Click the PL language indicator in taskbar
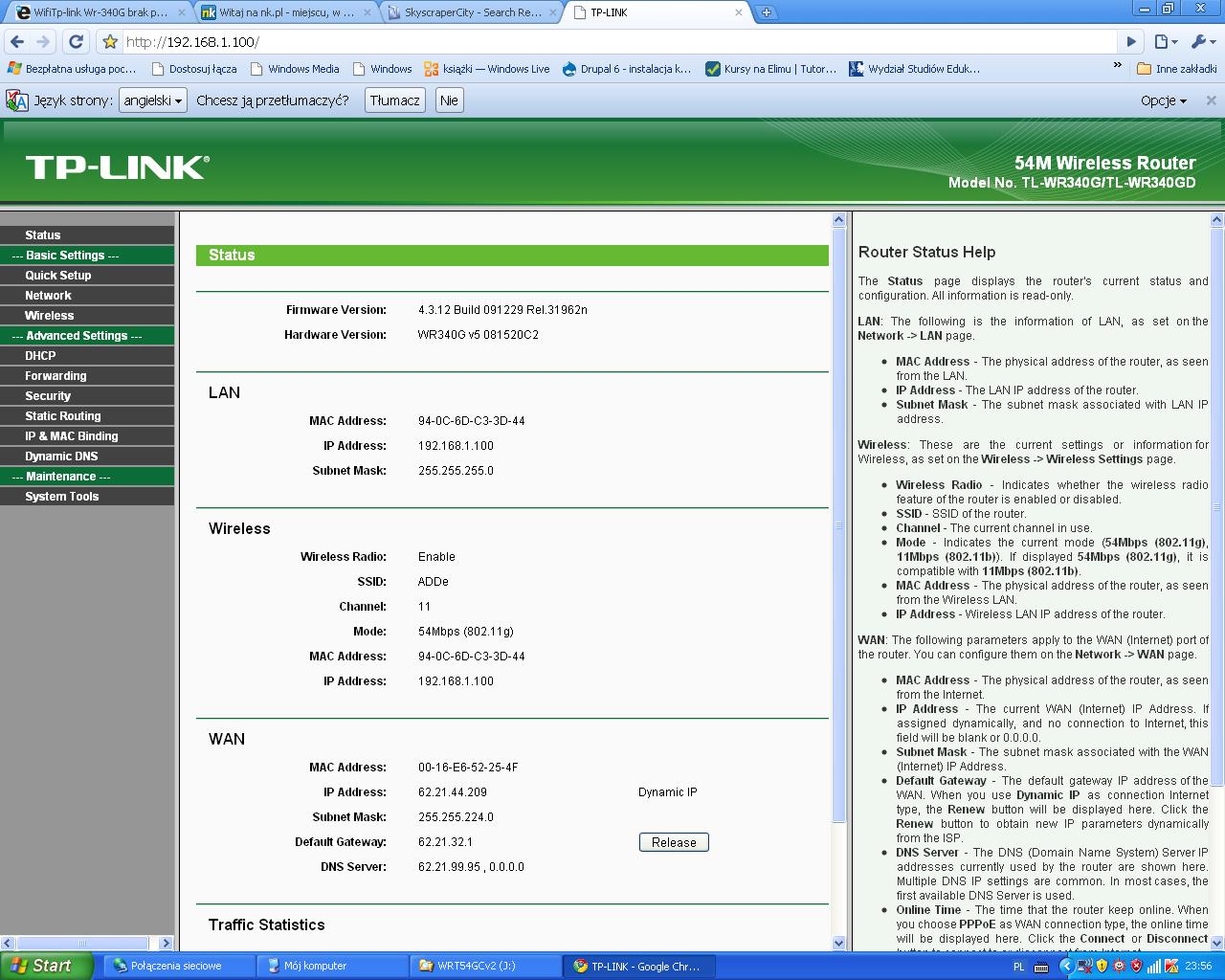Image resolution: width=1225 pixels, height=980 pixels. pyautogui.click(x=1018, y=967)
